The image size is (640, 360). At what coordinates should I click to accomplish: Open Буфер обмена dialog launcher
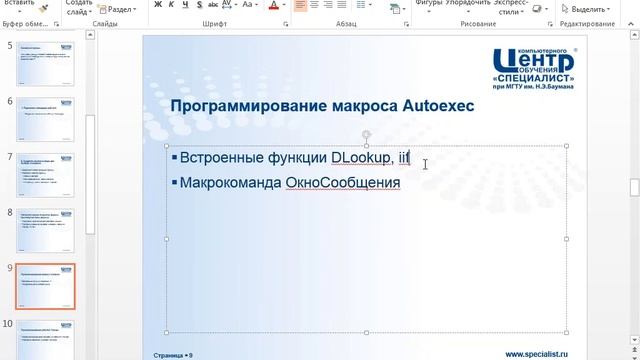point(56,24)
